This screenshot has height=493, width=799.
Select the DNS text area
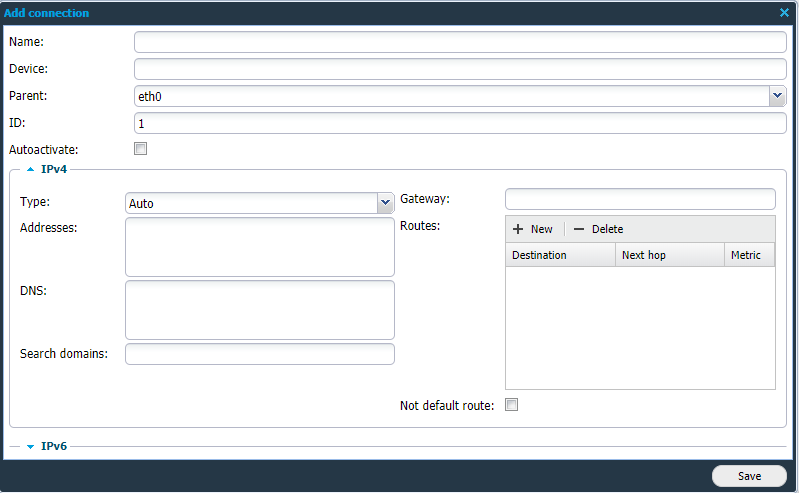pos(259,310)
